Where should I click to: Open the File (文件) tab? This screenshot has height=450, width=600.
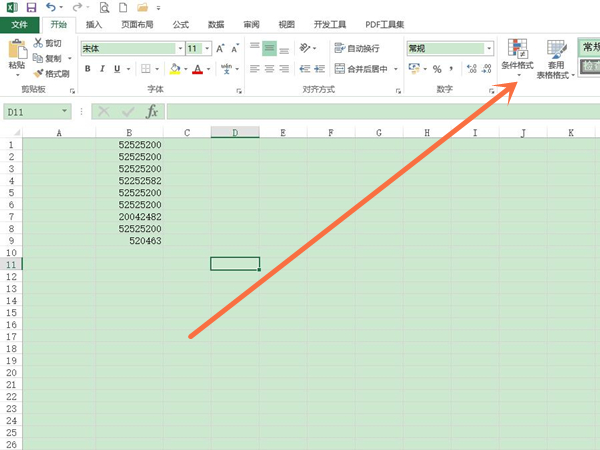[20, 25]
